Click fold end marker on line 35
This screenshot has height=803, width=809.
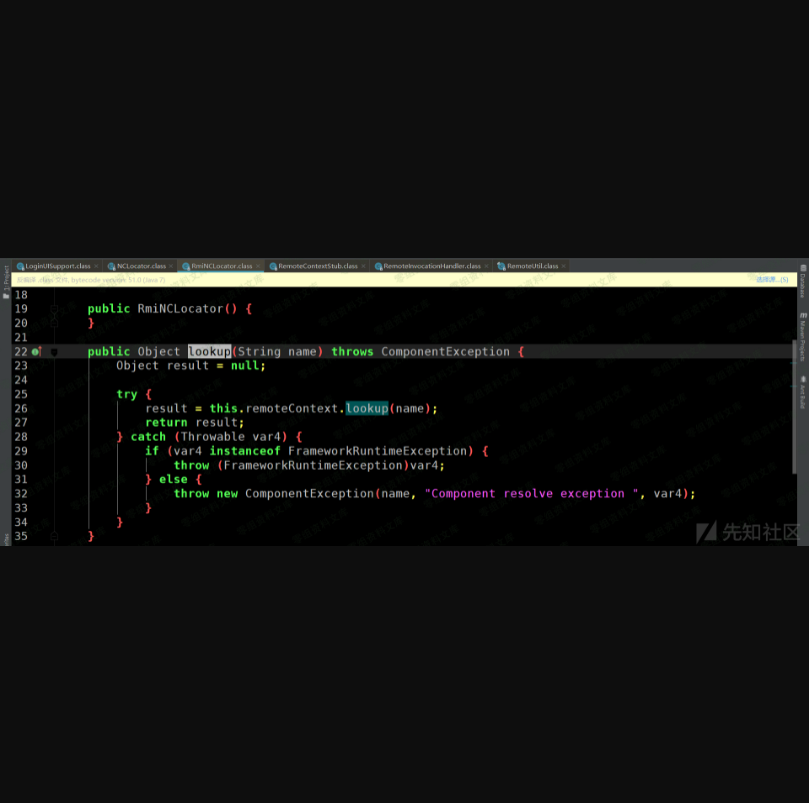54,536
